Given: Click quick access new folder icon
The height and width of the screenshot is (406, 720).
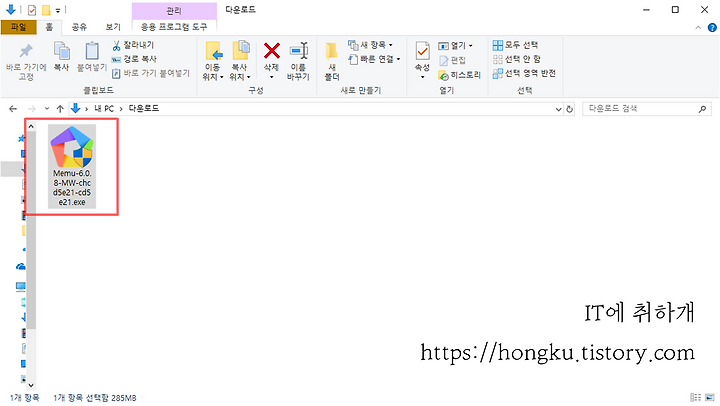Looking at the screenshot, I should click(46, 10).
